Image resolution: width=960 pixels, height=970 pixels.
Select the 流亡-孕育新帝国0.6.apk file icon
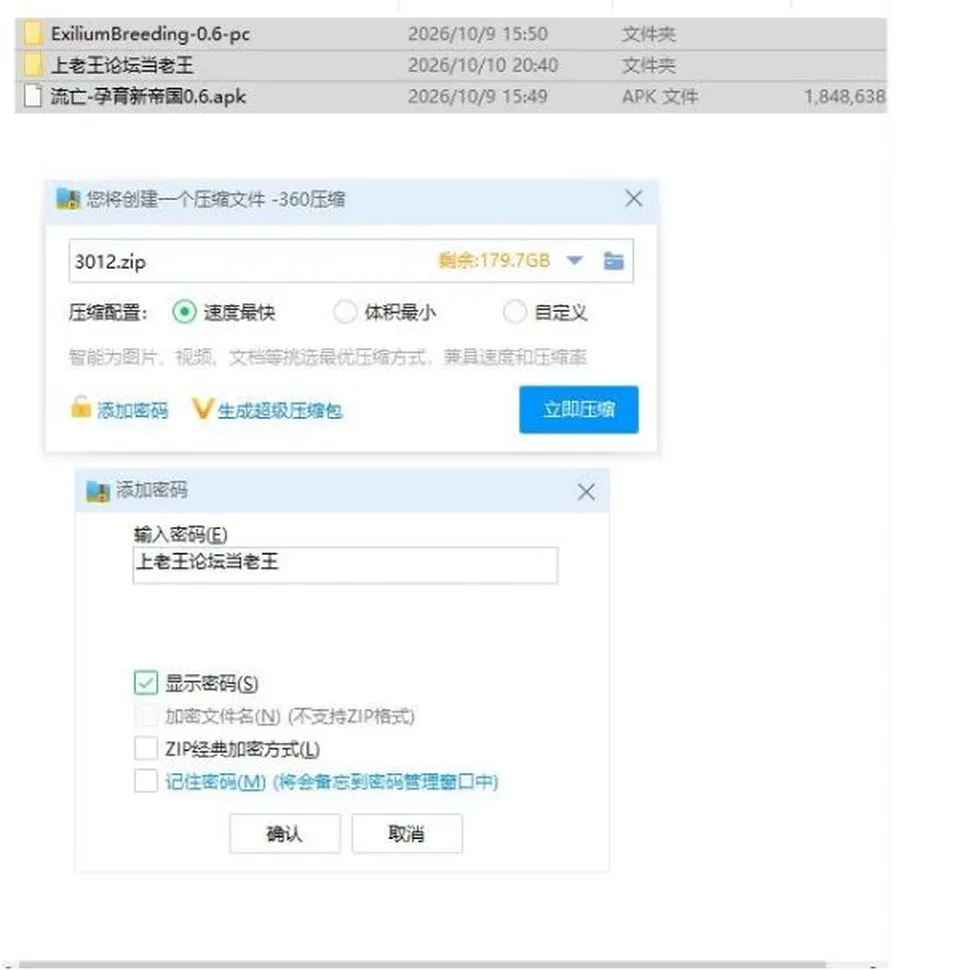pyautogui.click(x=33, y=97)
